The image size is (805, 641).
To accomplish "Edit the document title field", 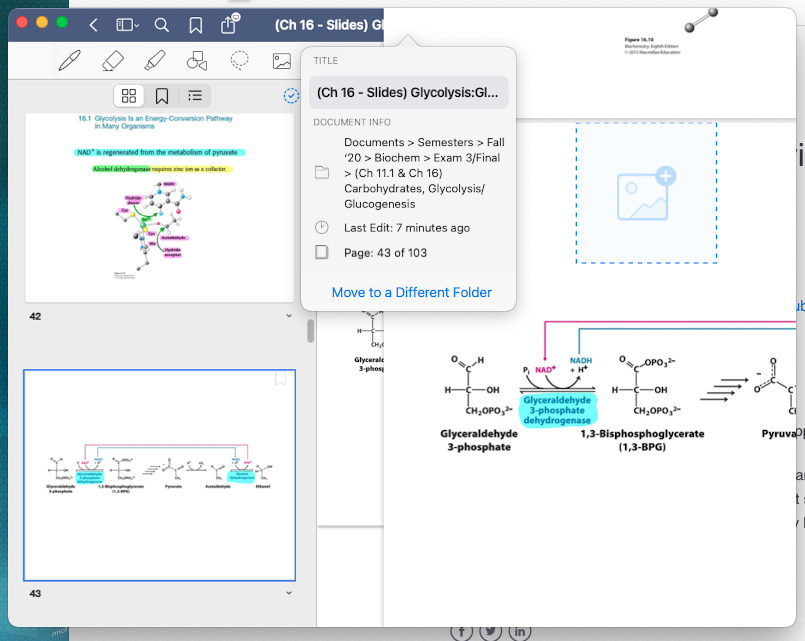I will tap(409, 92).
